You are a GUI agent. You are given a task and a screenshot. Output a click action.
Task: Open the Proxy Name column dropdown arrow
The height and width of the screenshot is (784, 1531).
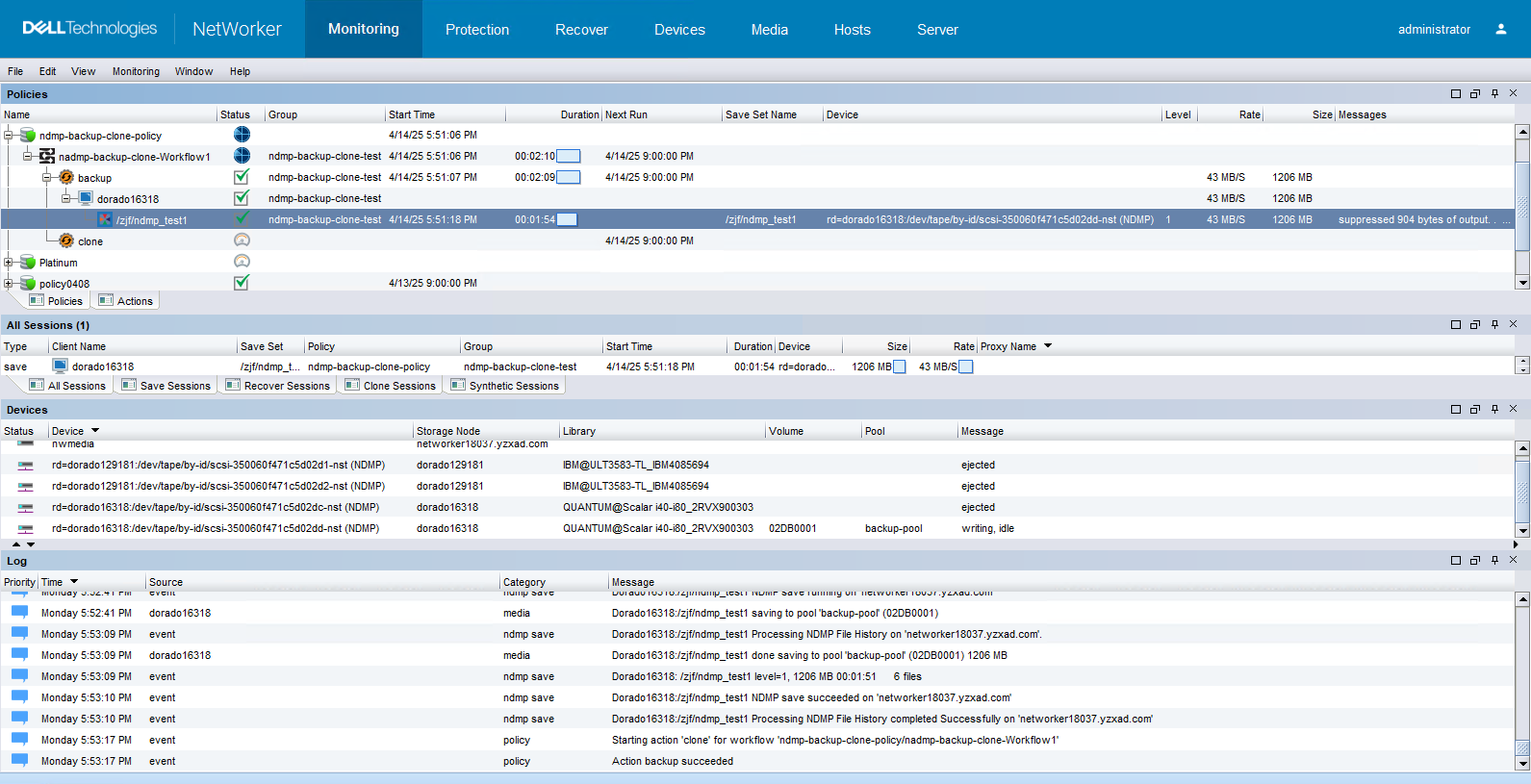point(1048,346)
